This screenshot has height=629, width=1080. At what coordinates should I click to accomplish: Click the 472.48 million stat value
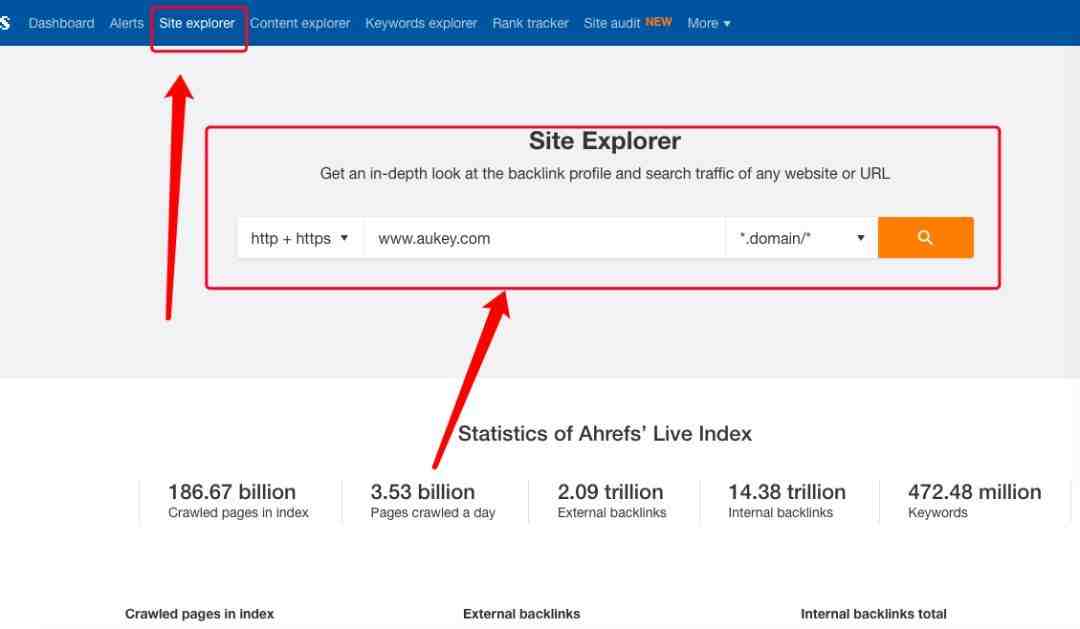click(975, 492)
